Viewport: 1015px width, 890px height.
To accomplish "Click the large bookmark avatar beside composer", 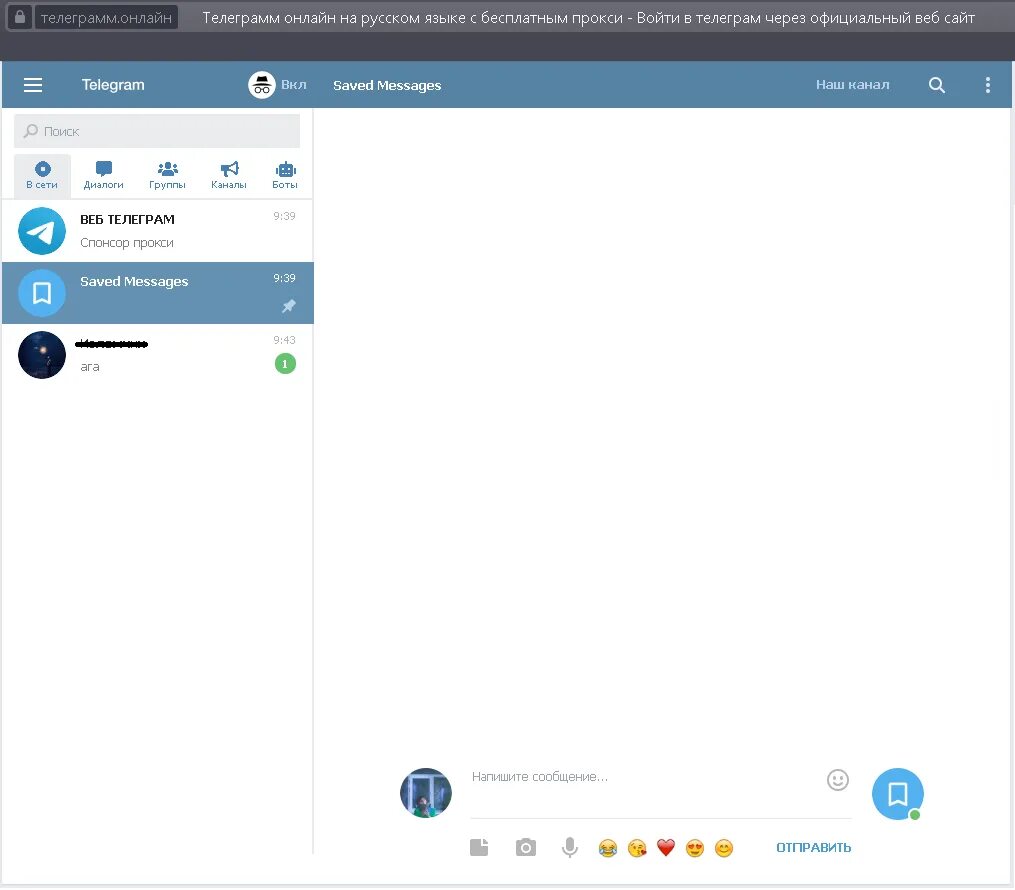I will (898, 794).
